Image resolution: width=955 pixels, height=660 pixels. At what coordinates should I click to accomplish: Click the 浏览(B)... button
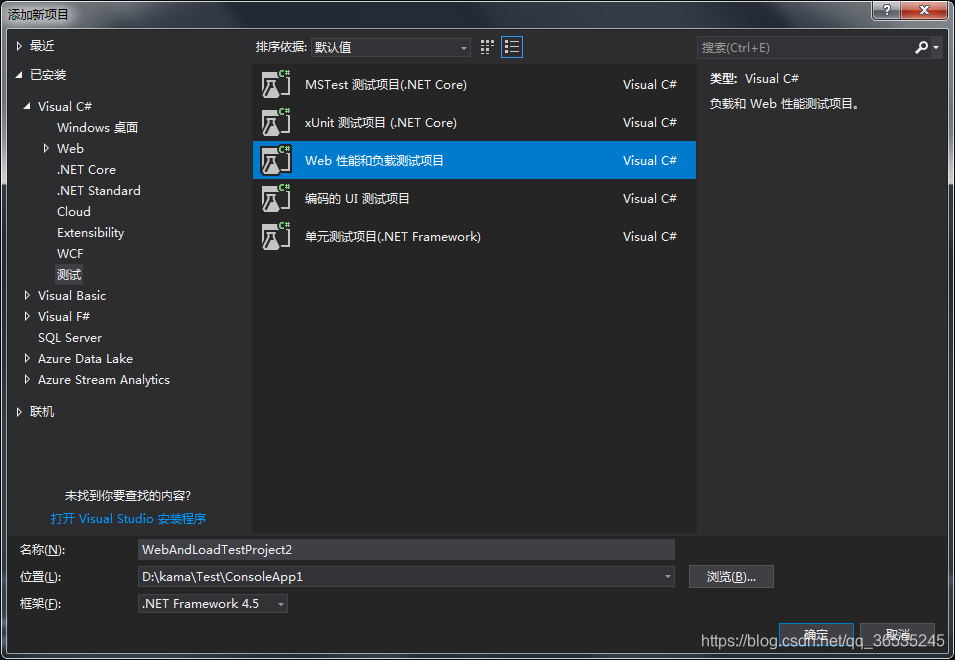coord(731,577)
